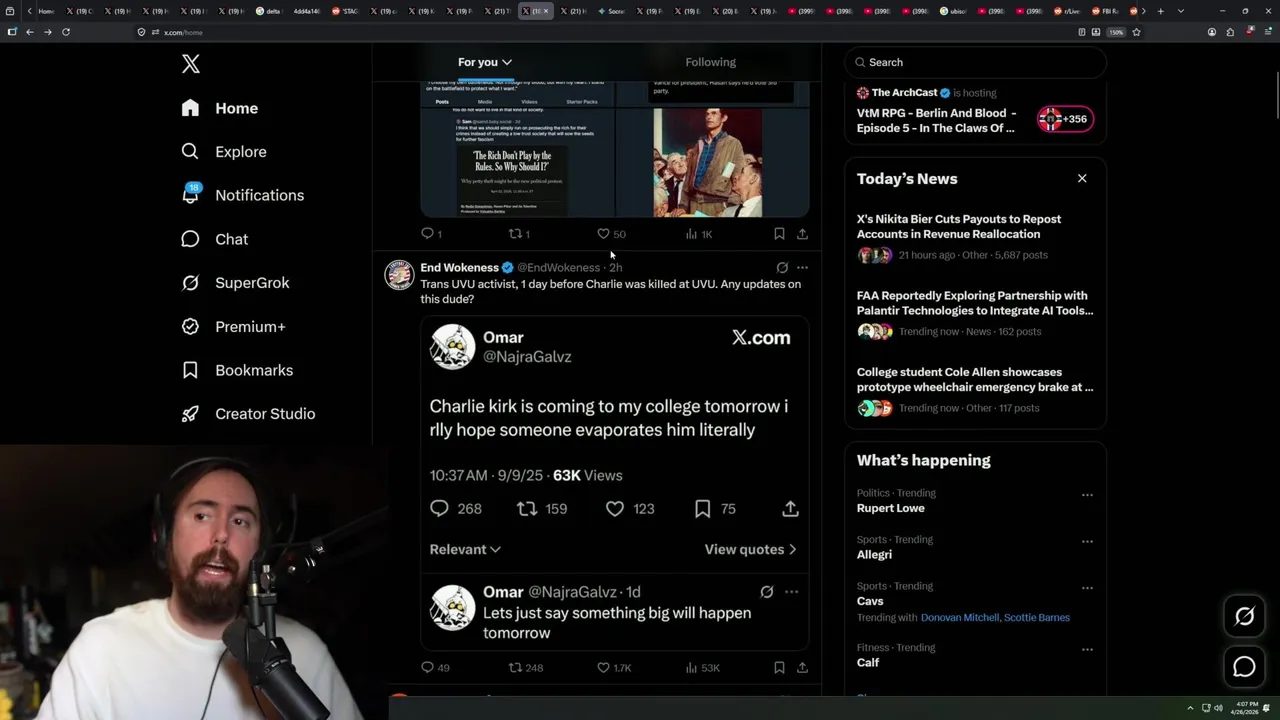Open the Calf trending topic
Screen dimensions: 1280x720
[868, 662]
